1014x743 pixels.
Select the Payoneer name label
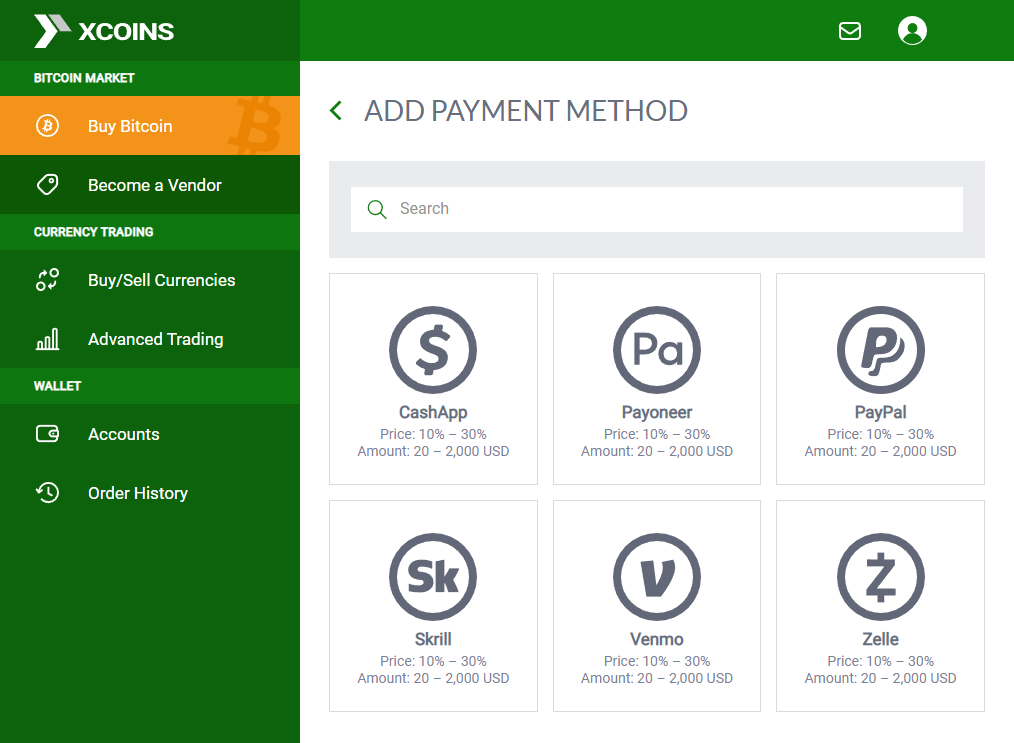point(657,412)
